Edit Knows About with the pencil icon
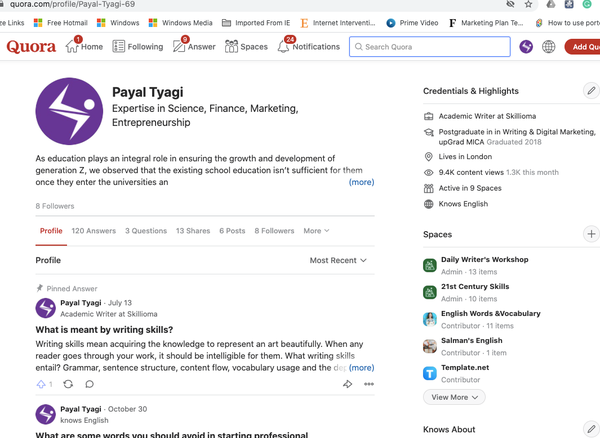Viewport: 600px width, 438px height. [x=591, y=429]
